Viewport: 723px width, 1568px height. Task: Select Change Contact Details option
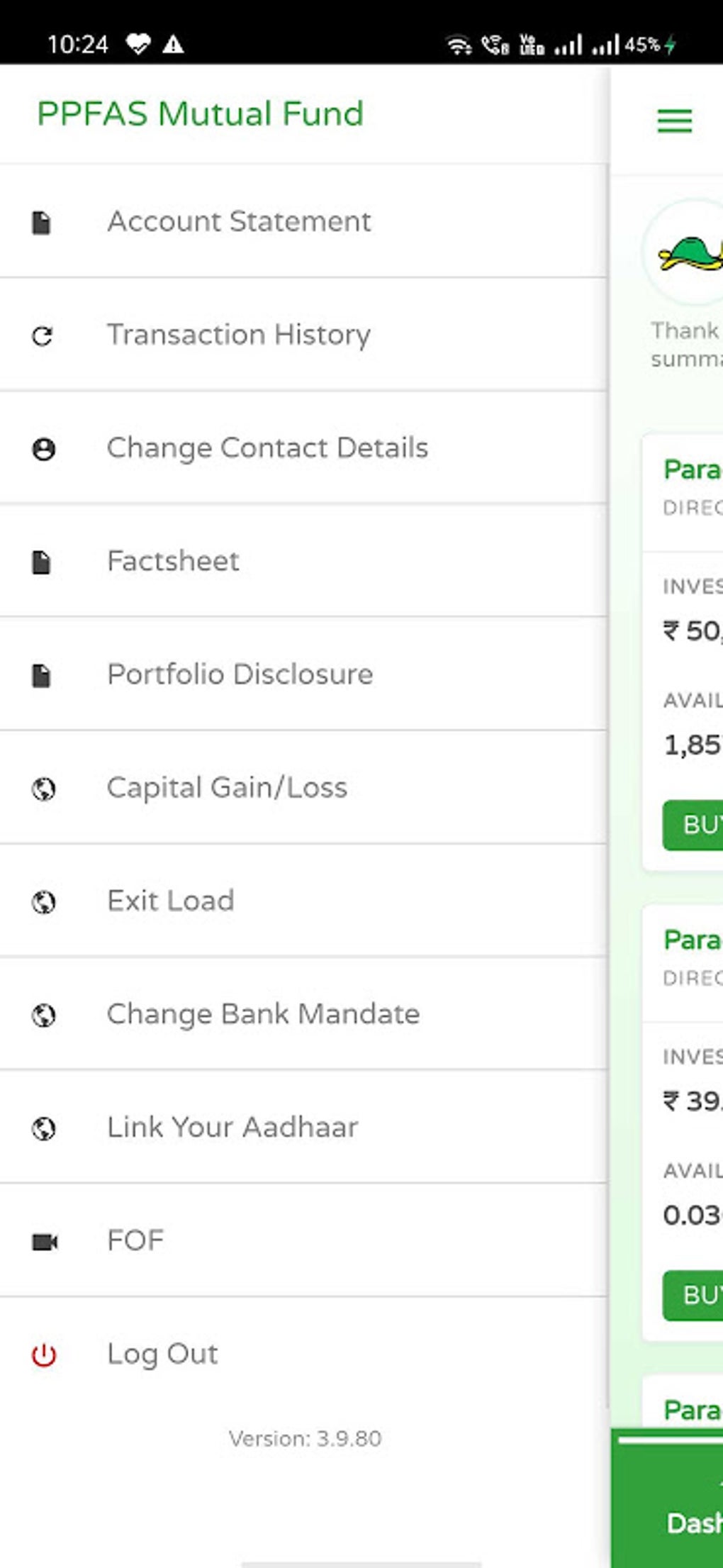pyautogui.click(x=267, y=448)
